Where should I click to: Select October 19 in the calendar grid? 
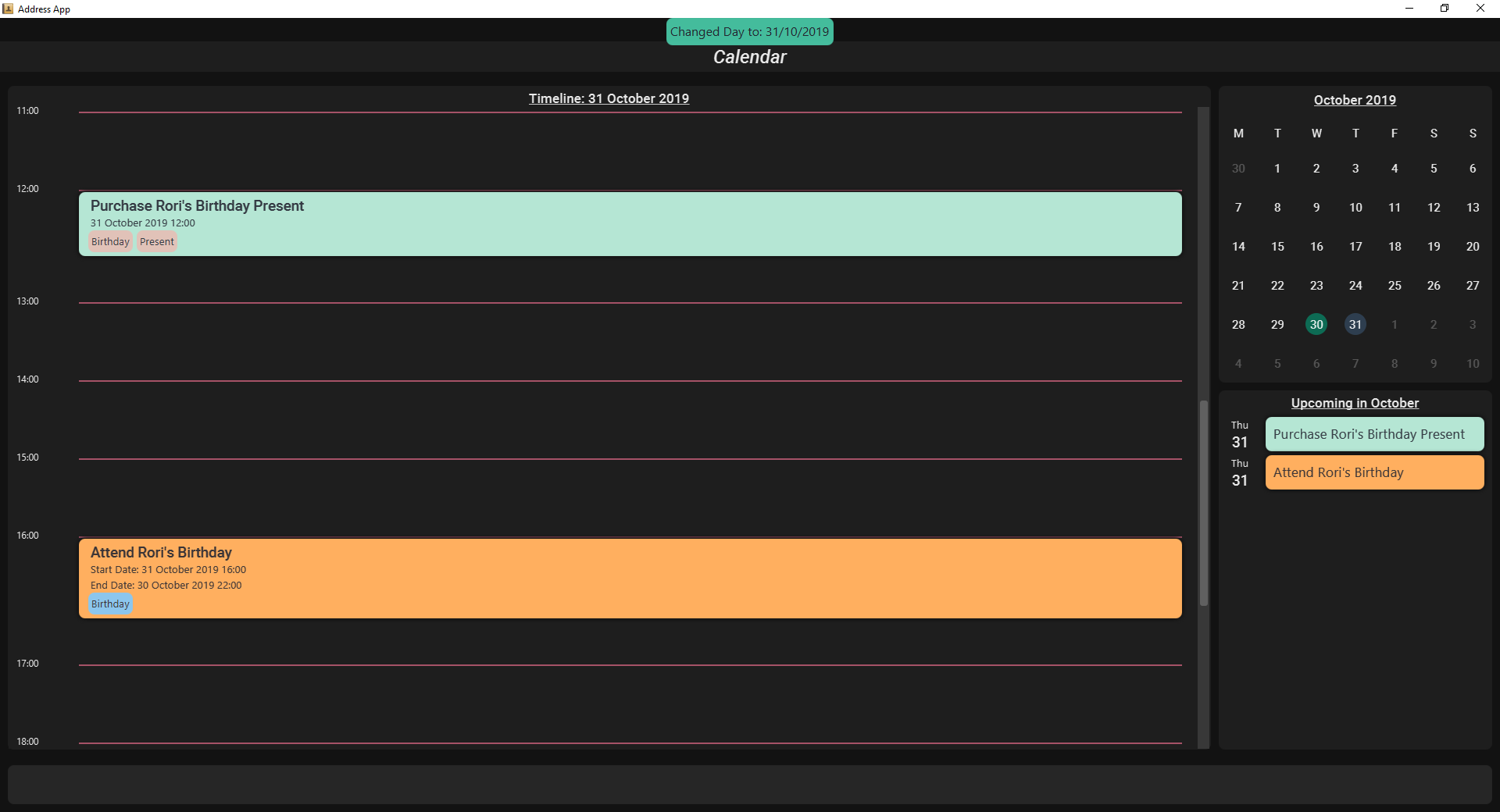[1434, 247]
